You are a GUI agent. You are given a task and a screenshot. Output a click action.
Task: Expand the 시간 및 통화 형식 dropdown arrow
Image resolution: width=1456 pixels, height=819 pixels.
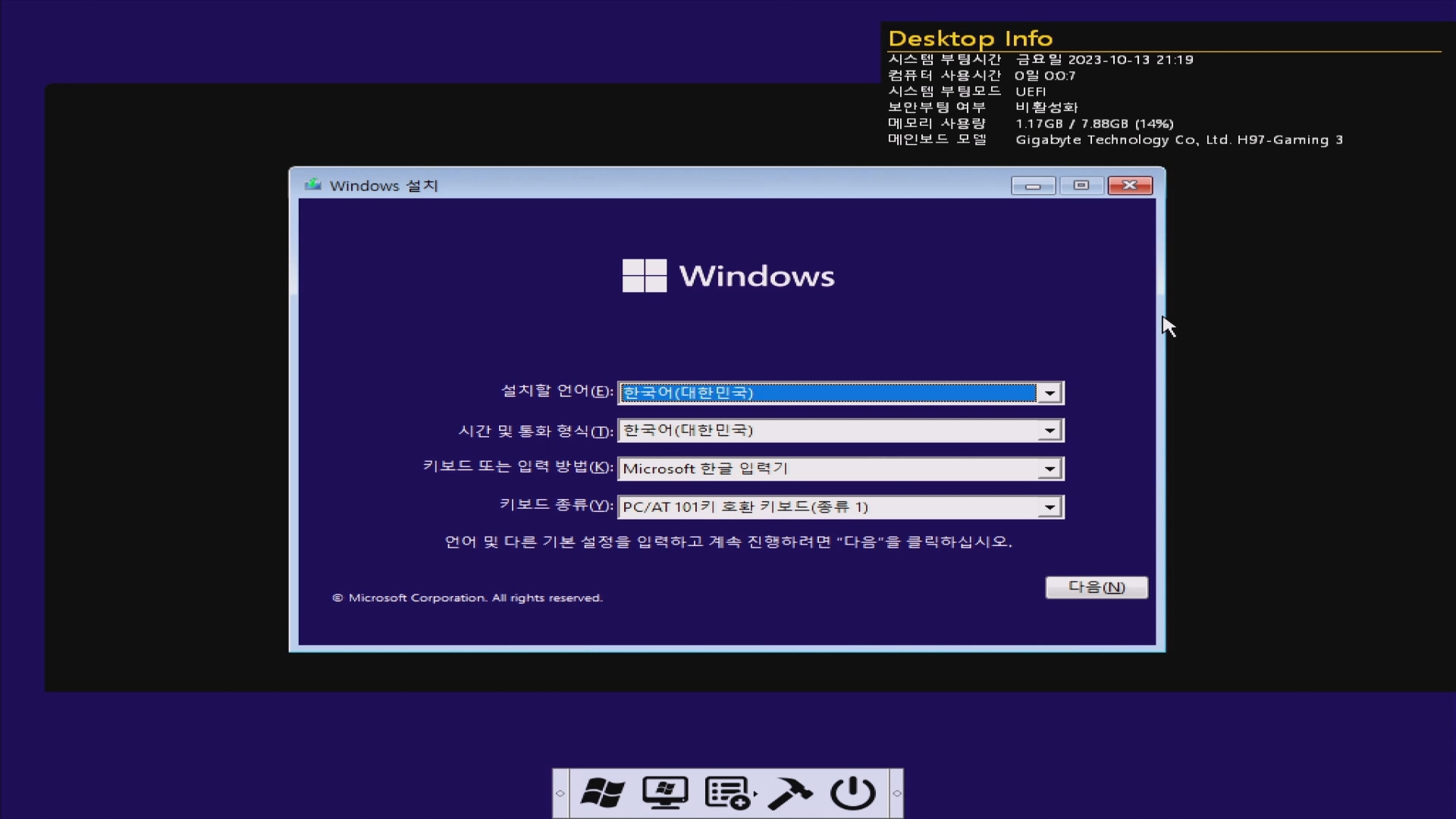pyautogui.click(x=1050, y=431)
